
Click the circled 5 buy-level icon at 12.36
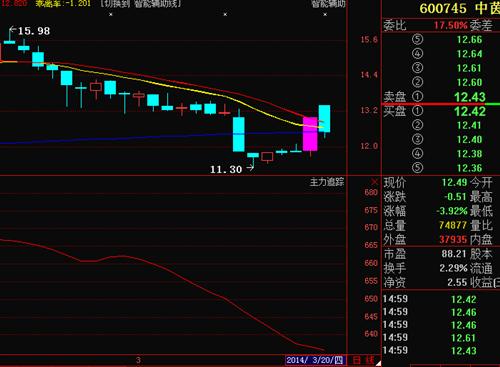[417, 168]
